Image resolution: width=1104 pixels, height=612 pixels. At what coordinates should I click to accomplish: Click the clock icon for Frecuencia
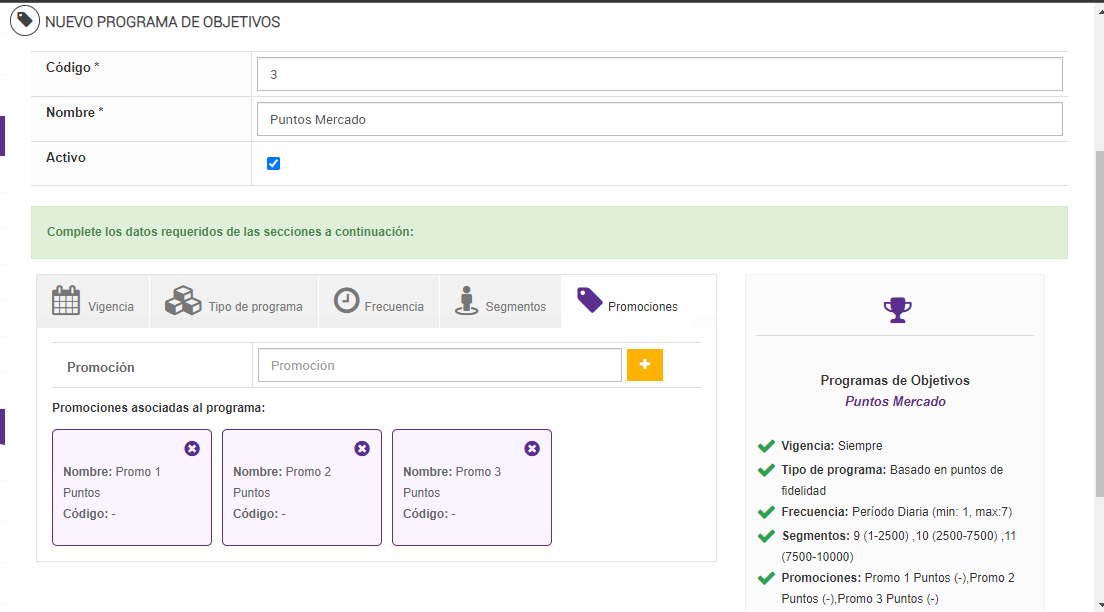[x=346, y=301]
